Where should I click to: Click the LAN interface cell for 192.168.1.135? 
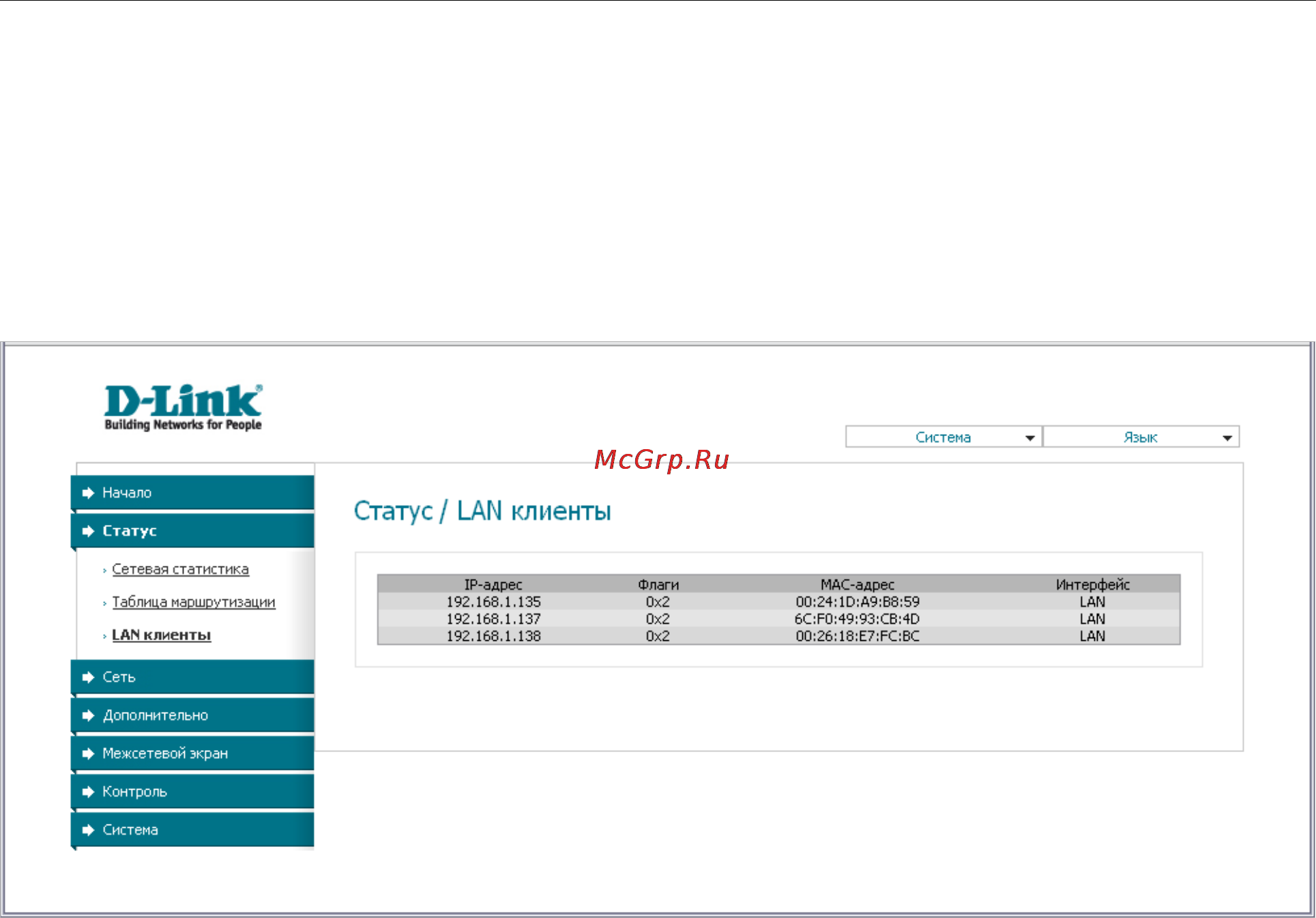point(1093,602)
